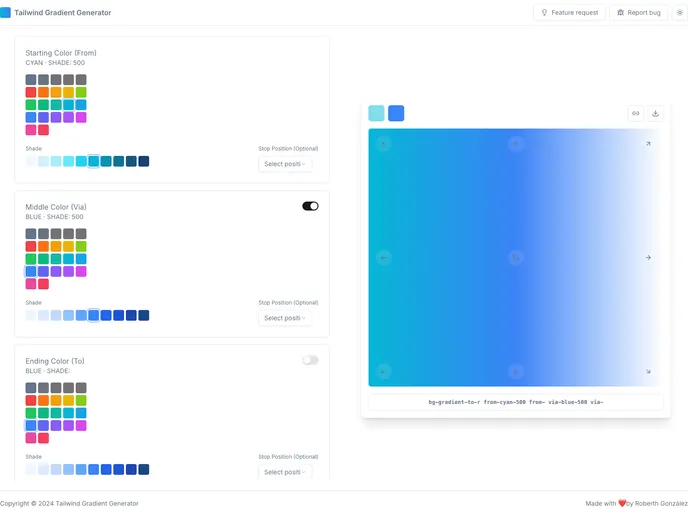
Task: Pick blue in Middle Color palette
Action: point(31,271)
